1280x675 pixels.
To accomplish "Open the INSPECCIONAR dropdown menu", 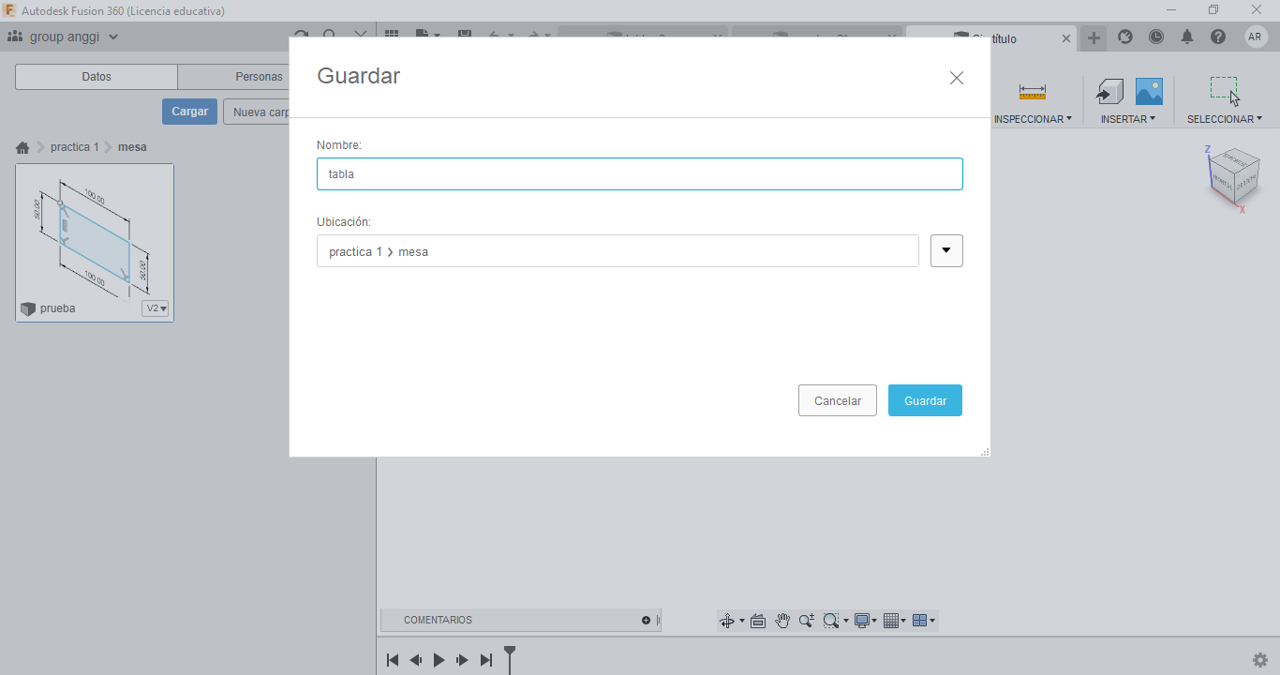I will [1033, 119].
